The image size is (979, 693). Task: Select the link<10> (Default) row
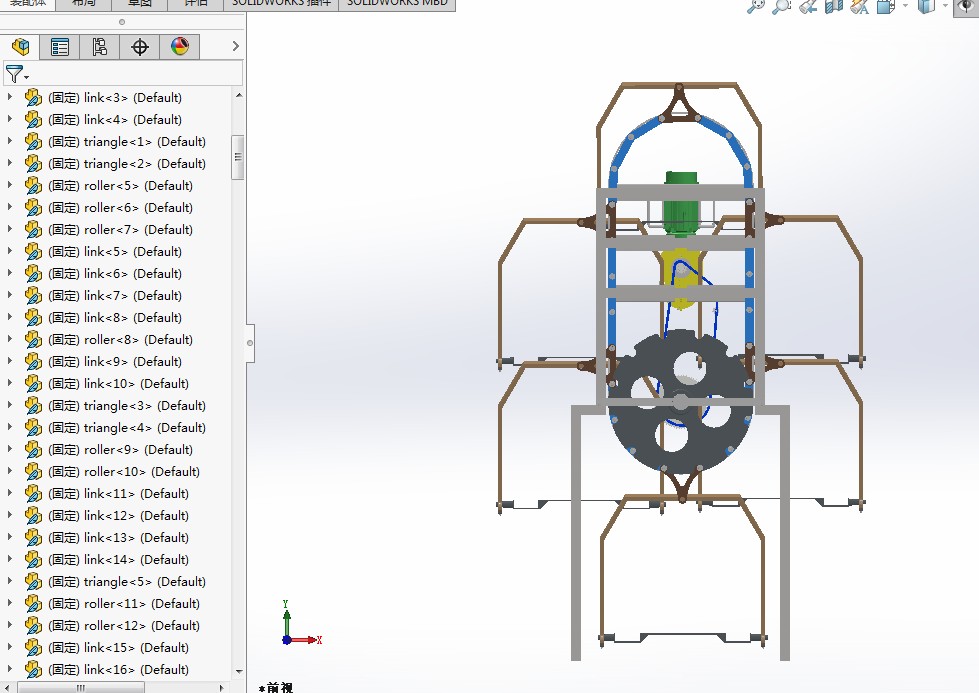[118, 383]
